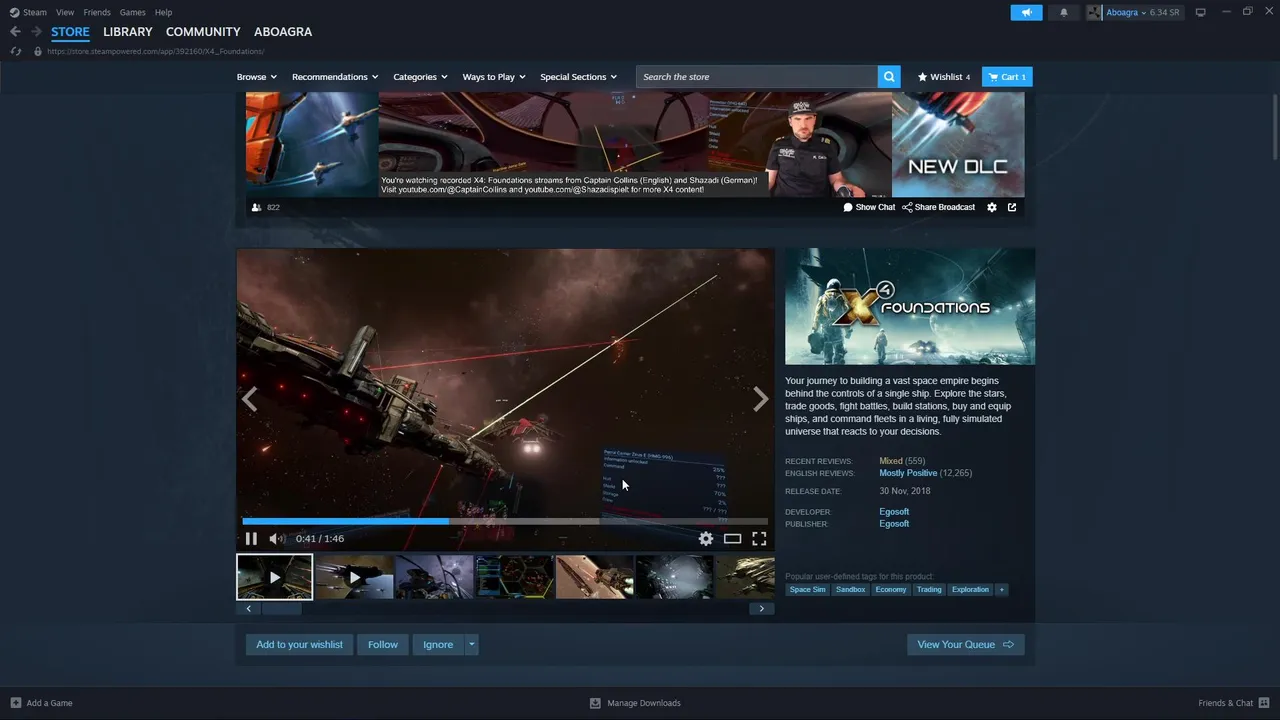
Task: Go to next media with right arrow
Action: point(760,400)
